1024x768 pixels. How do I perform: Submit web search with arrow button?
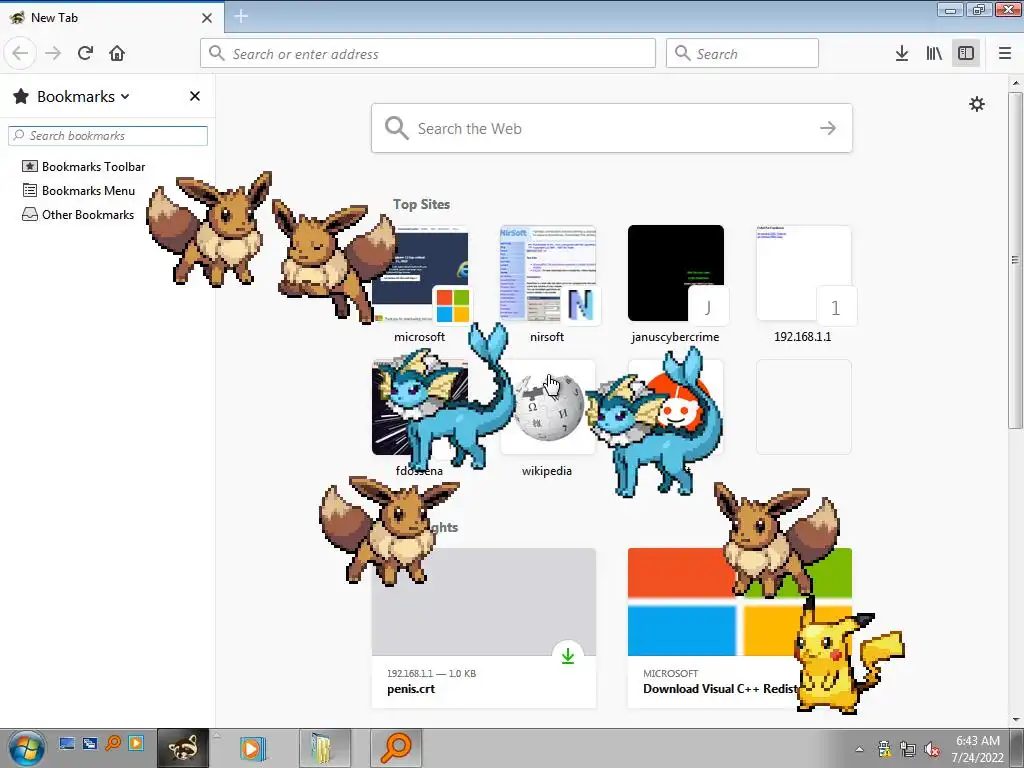(827, 128)
